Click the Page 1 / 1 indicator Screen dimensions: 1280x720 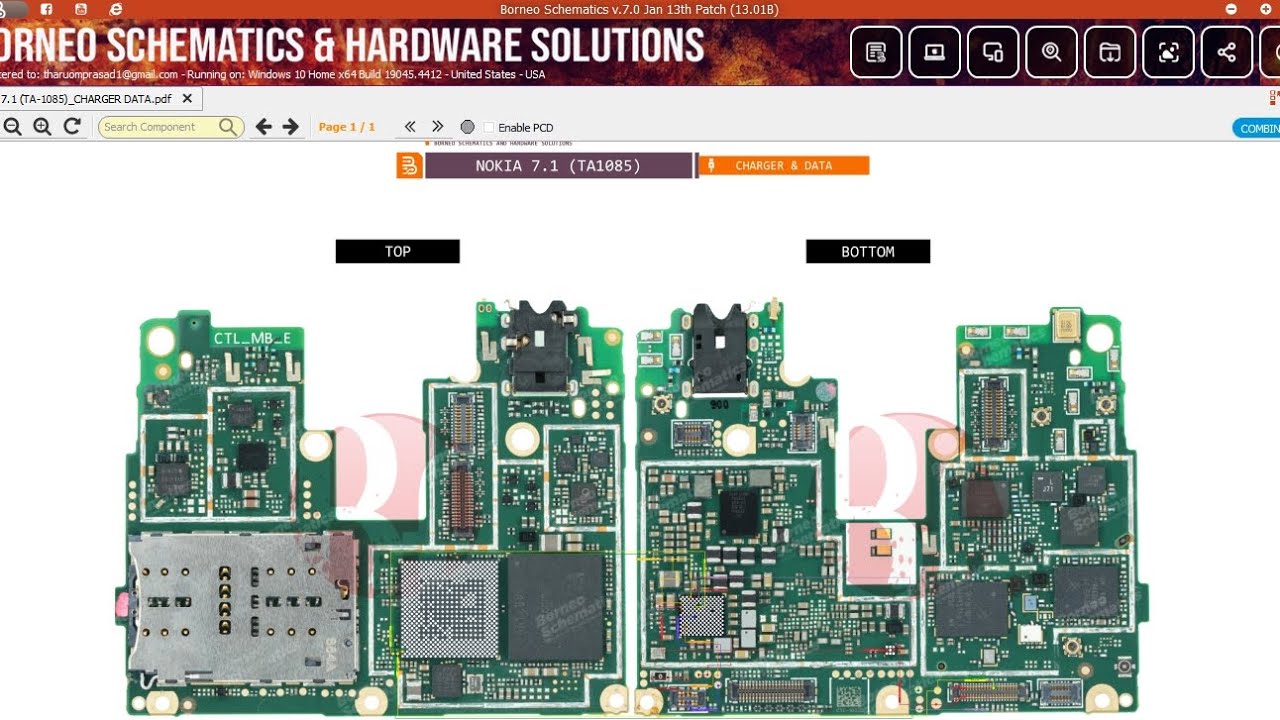347,127
